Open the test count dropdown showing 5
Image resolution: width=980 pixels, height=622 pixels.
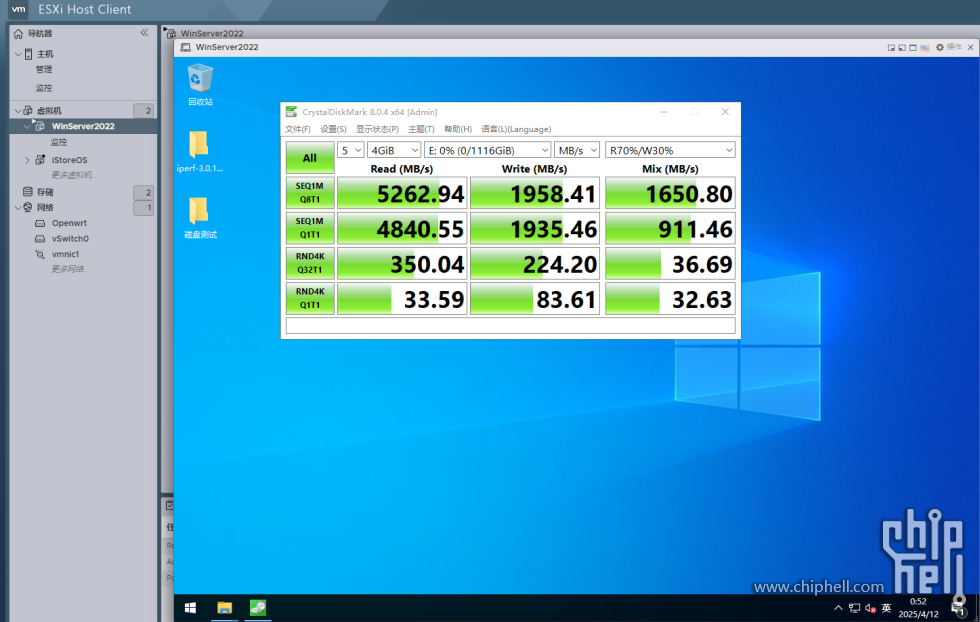[351, 150]
